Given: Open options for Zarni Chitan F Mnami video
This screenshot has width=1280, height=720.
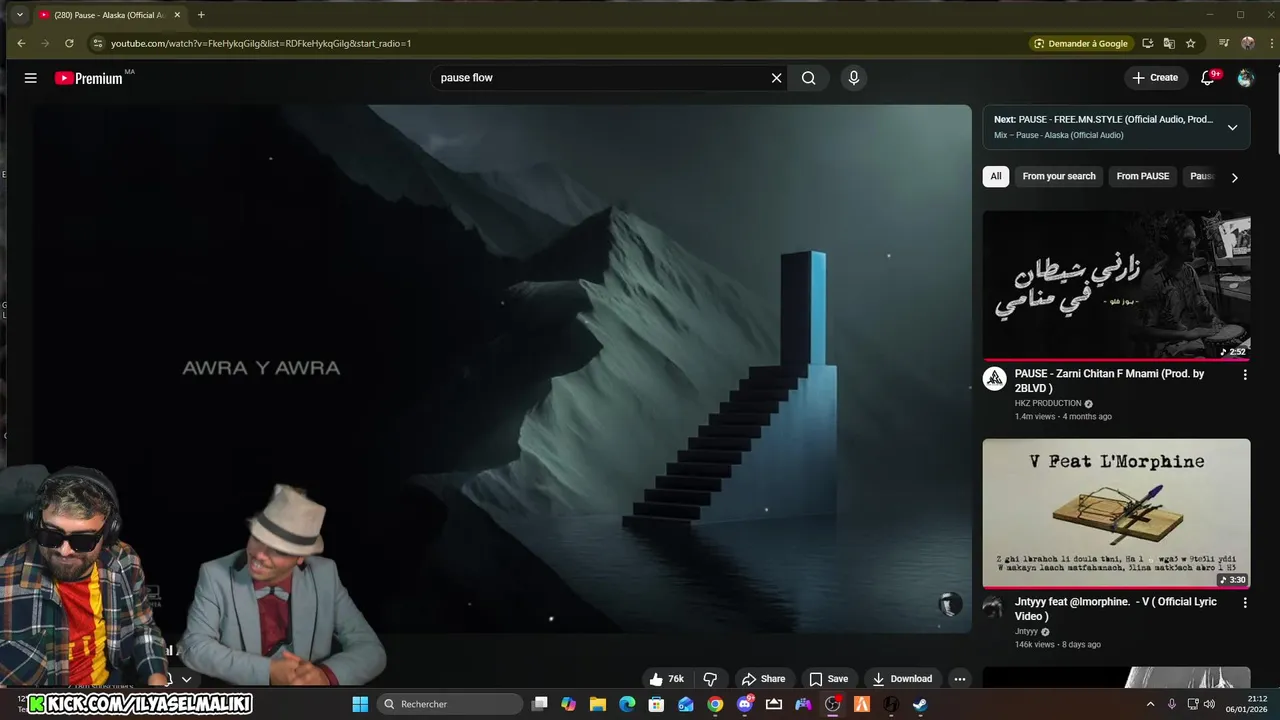Looking at the screenshot, I should tap(1245, 375).
